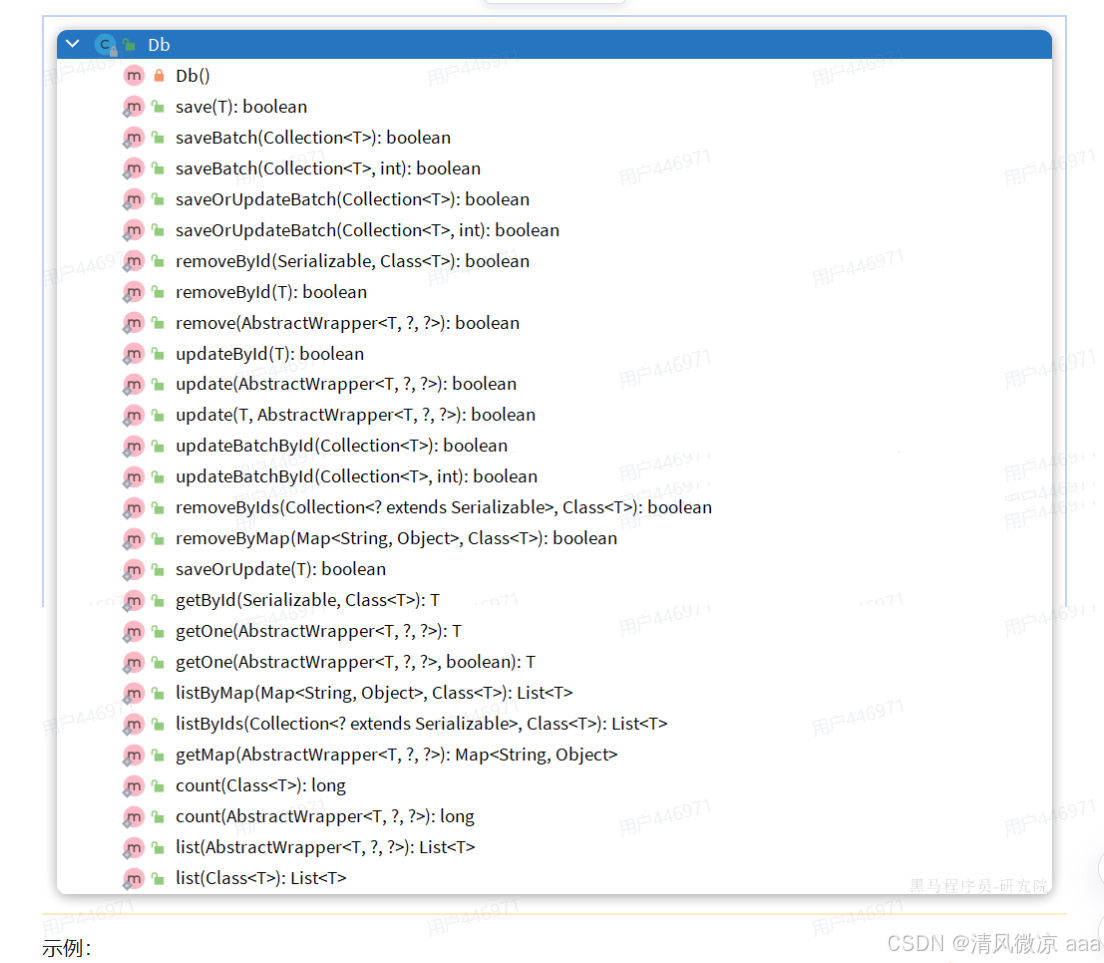Collapse the Db class node chevron
The width and height of the screenshot is (1104, 963).
click(73, 44)
